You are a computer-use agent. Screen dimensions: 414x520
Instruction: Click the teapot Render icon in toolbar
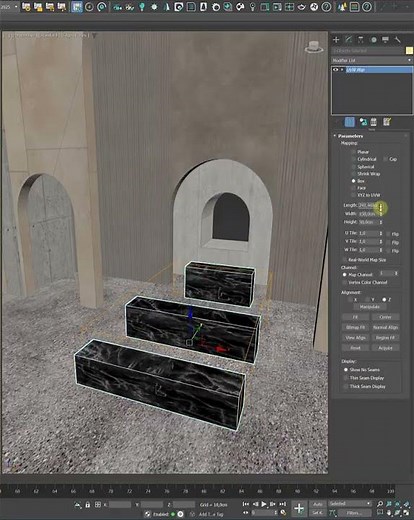tap(302, 7)
